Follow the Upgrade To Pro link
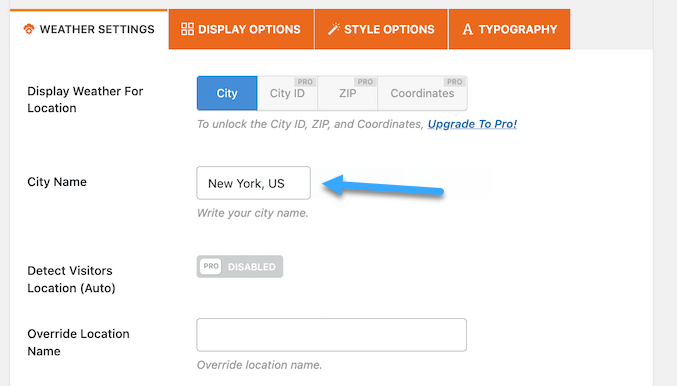The width and height of the screenshot is (677, 386). coord(472,124)
